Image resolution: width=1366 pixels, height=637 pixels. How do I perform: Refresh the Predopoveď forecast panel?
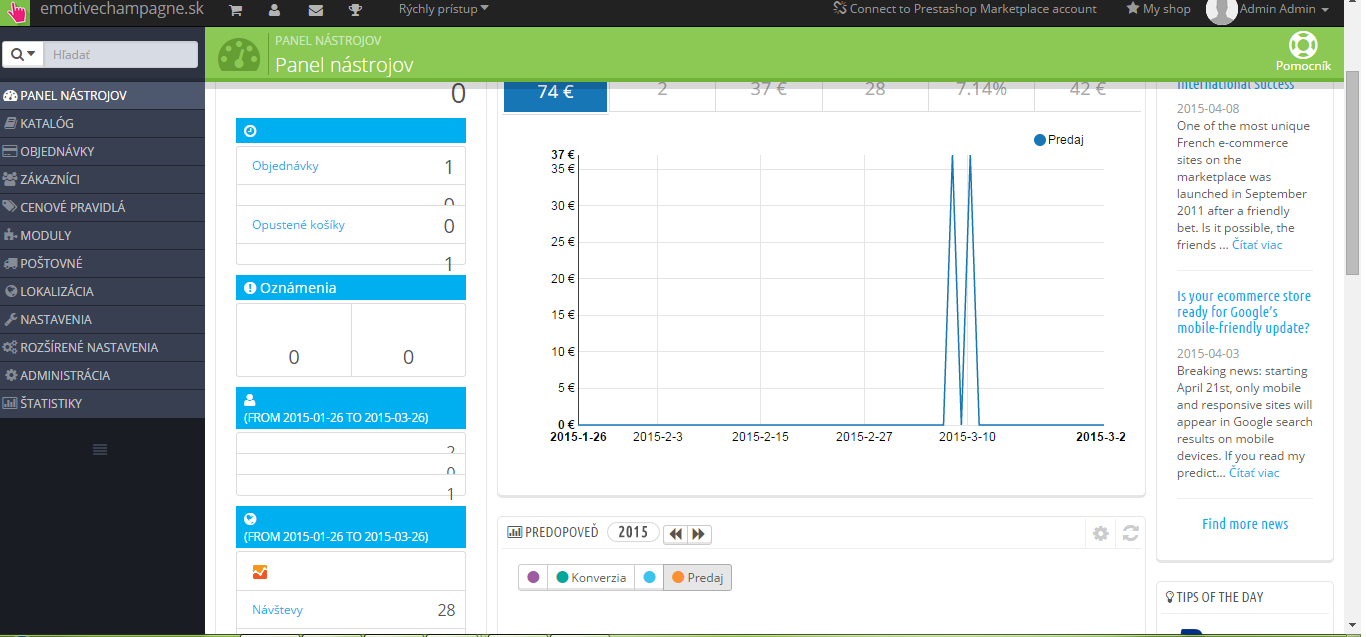pos(1130,533)
